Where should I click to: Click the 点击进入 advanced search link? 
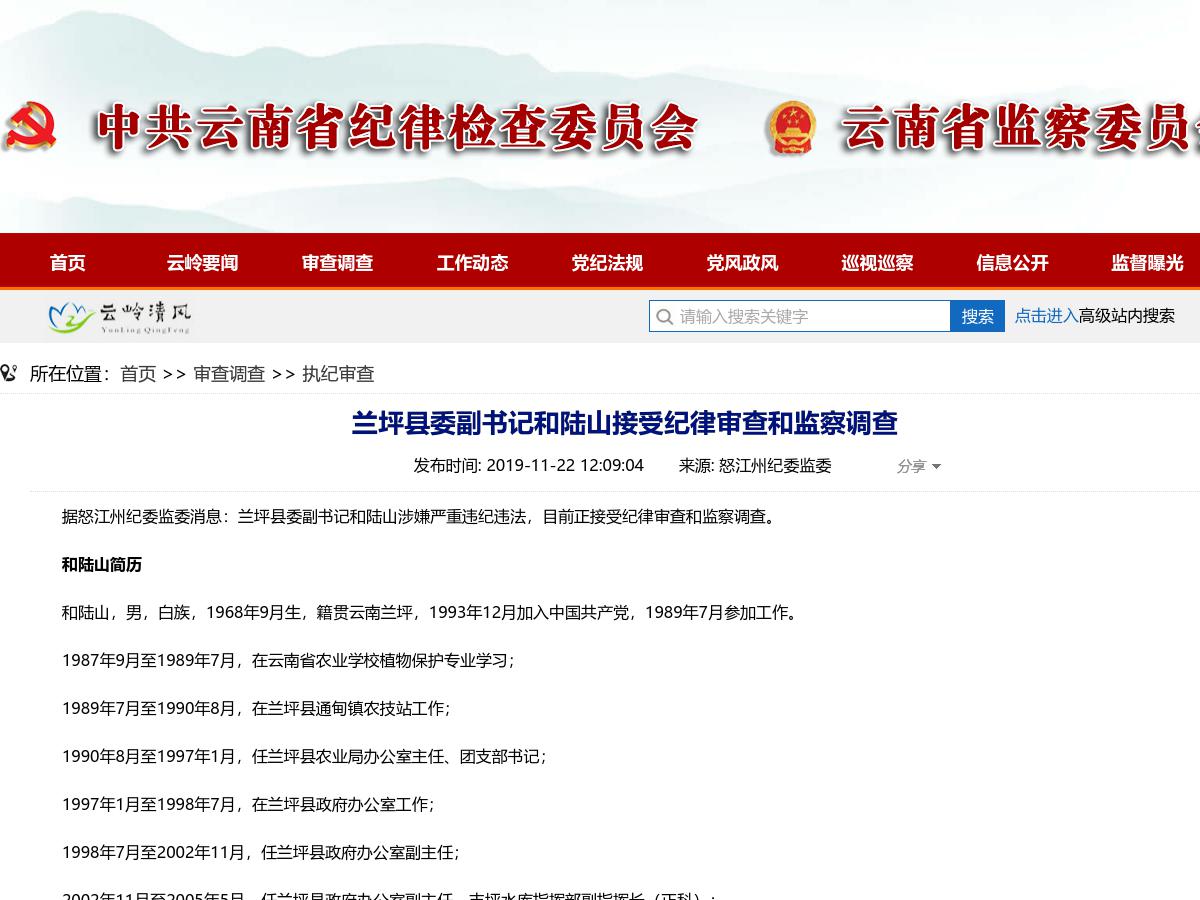tap(1046, 316)
